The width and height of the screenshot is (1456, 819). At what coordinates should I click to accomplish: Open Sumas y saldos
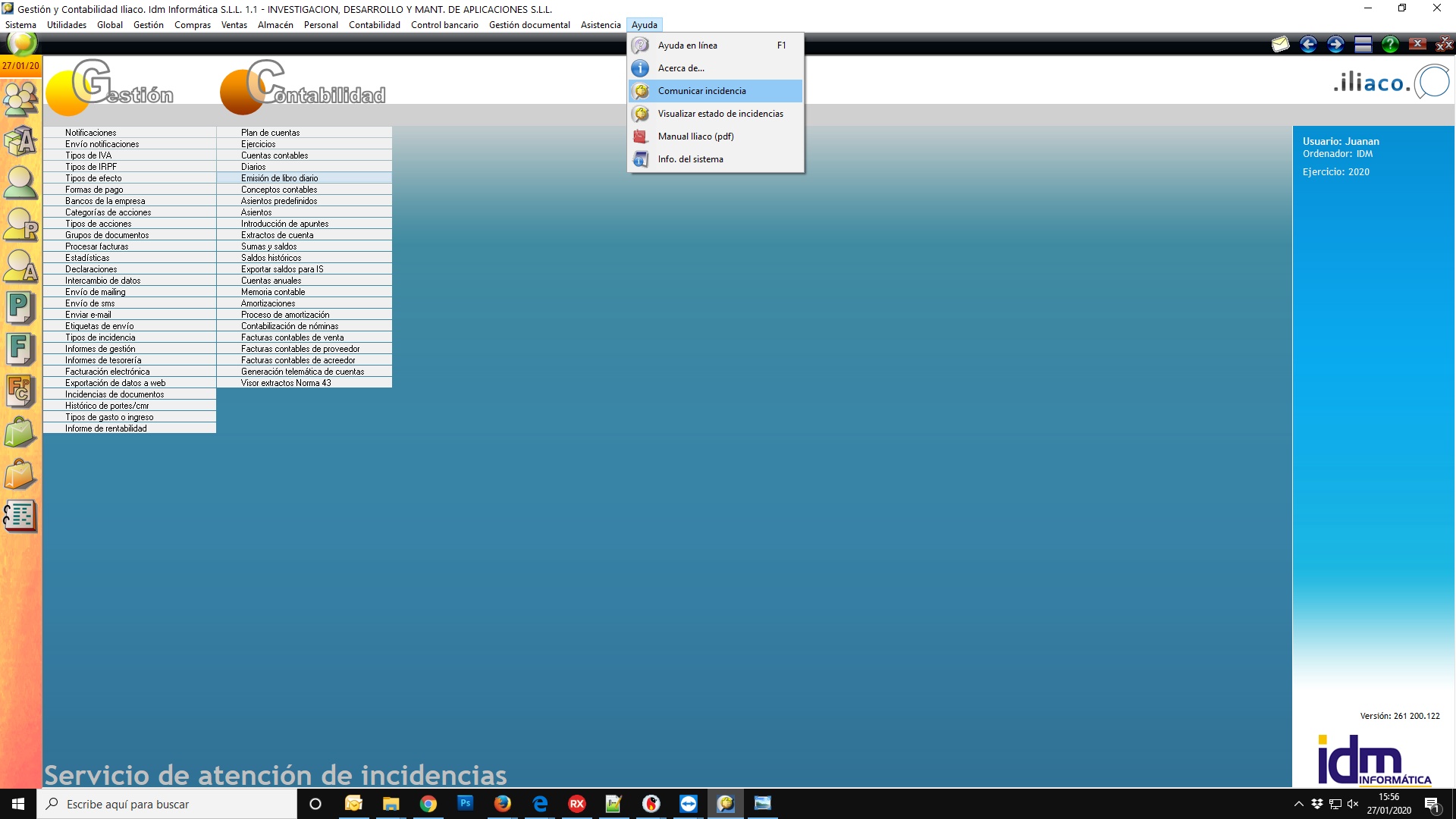pos(304,246)
